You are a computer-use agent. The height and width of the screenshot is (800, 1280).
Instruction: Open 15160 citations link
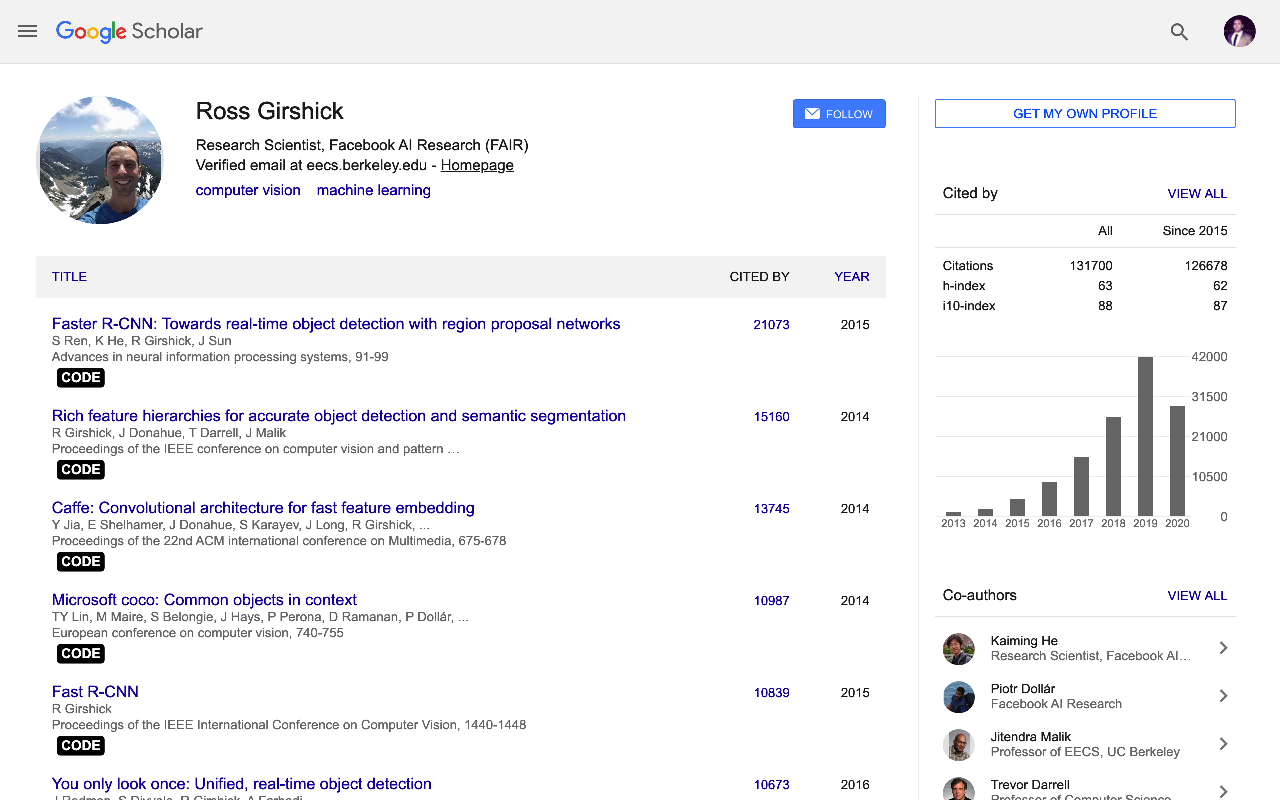(x=771, y=417)
